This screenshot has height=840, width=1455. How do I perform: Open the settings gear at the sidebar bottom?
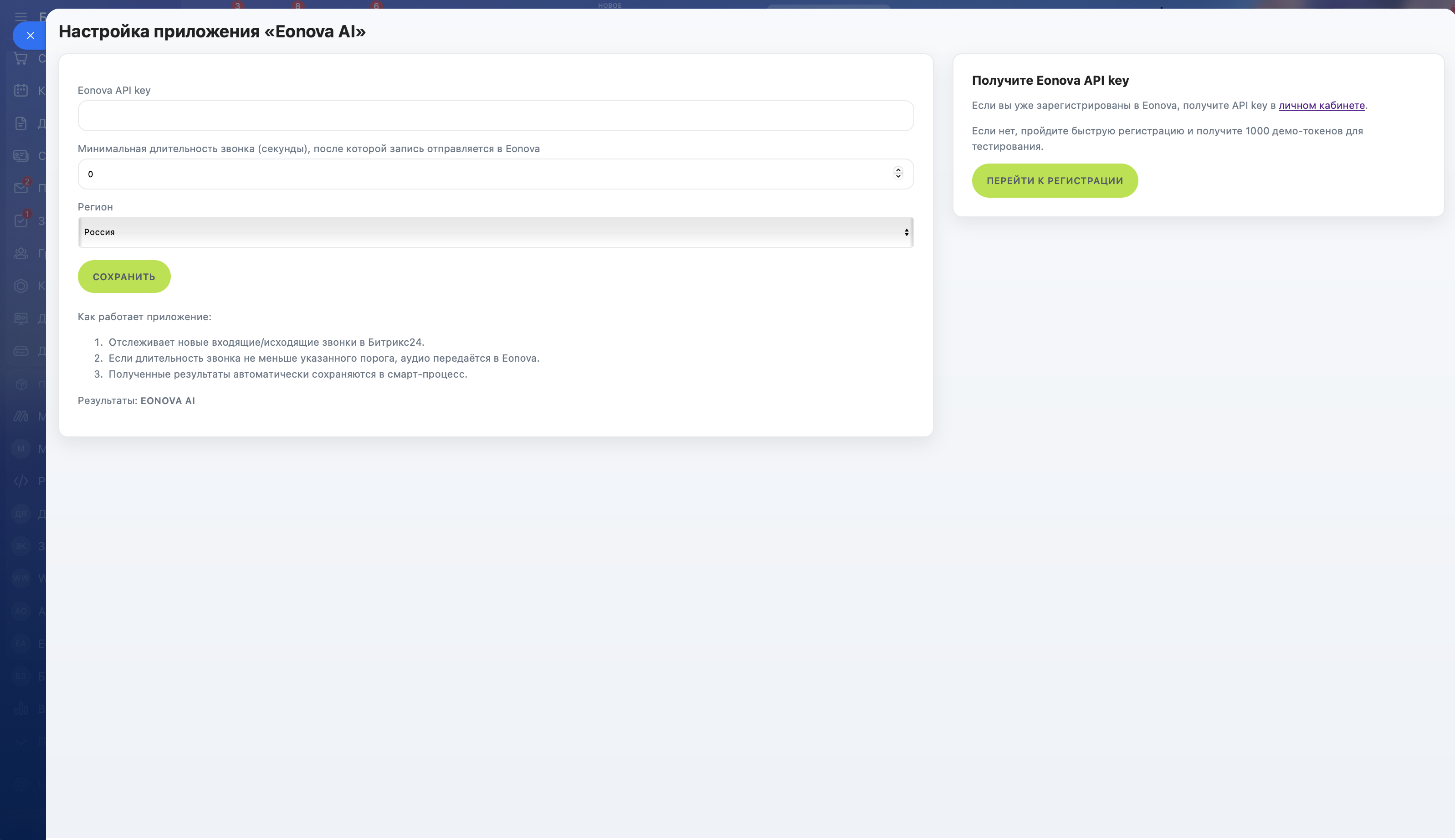click(21, 784)
